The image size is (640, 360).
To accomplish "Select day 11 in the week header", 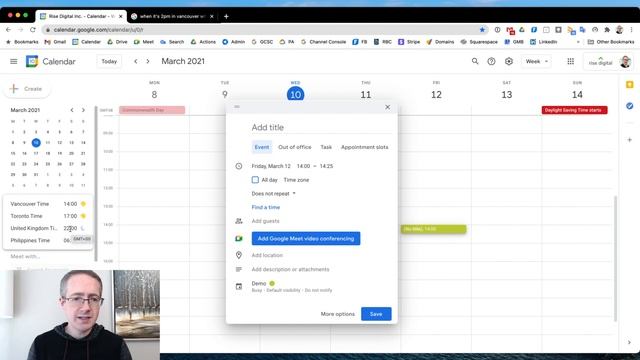I will click(x=366, y=95).
